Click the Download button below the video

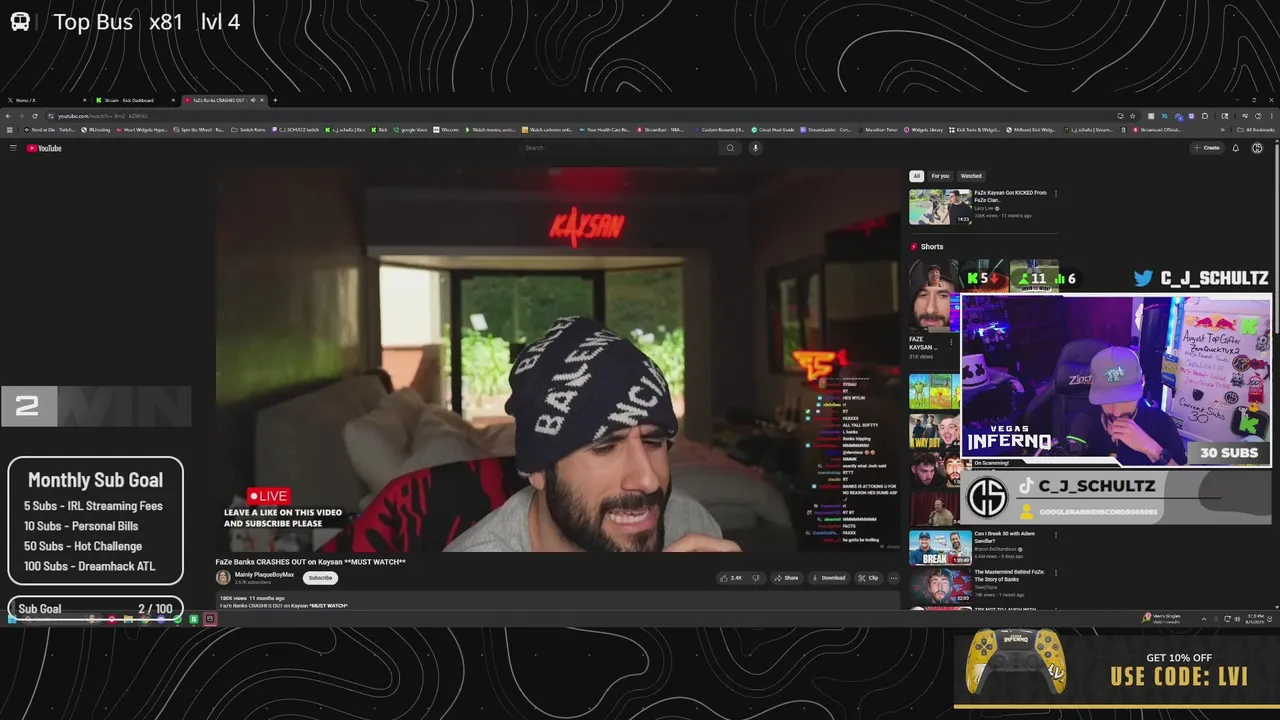(829, 578)
